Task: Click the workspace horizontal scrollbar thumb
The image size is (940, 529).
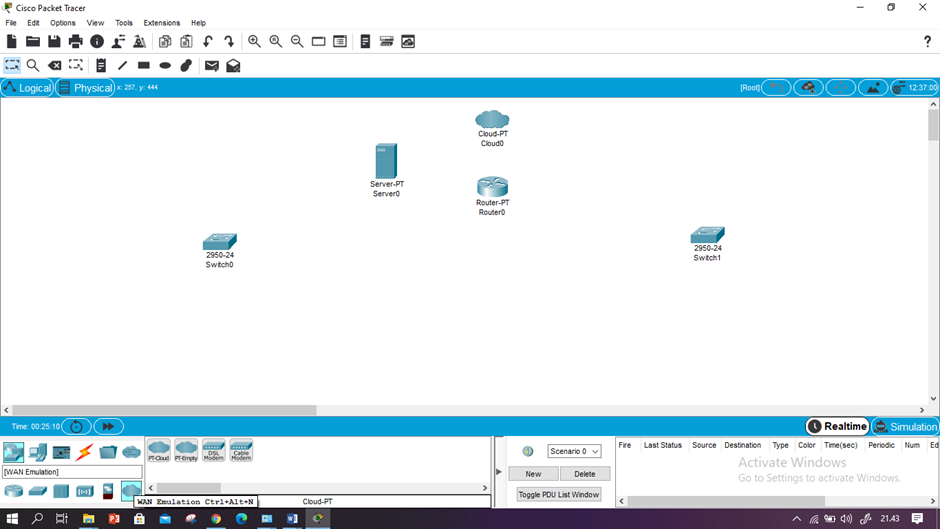Action: point(164,410)
